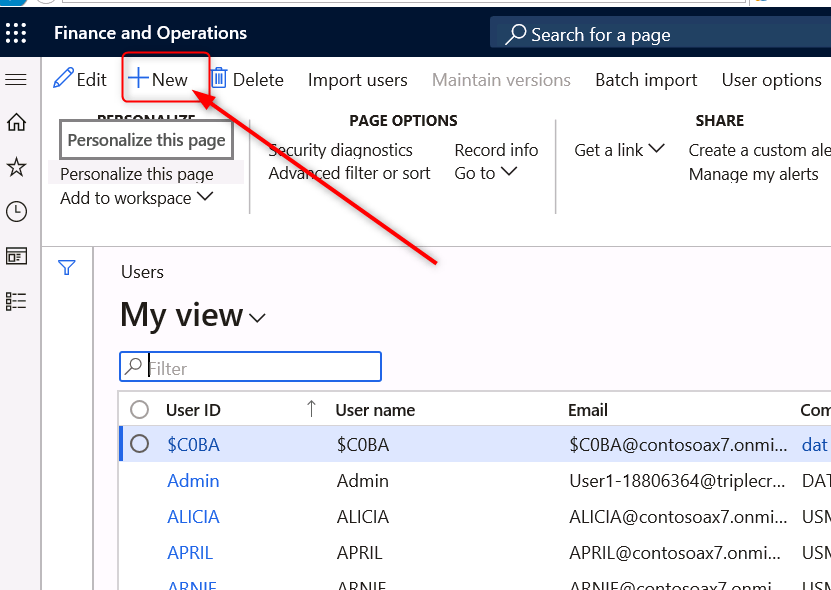Toggle select-all circle in grid header
The height and width of the screenshot is (590, 831).
pyautogui.click(x=140, y=409)
